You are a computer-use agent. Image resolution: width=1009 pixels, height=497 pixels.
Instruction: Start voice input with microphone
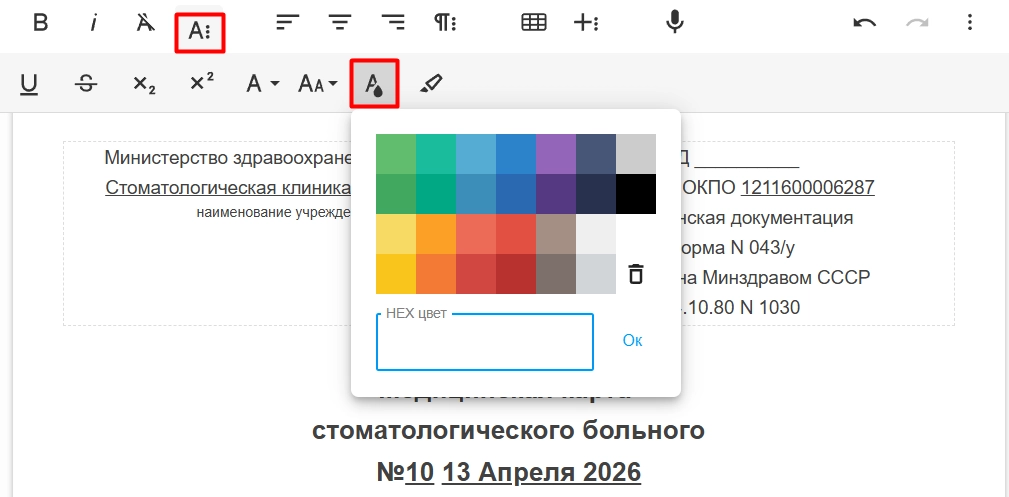(675, 23)
